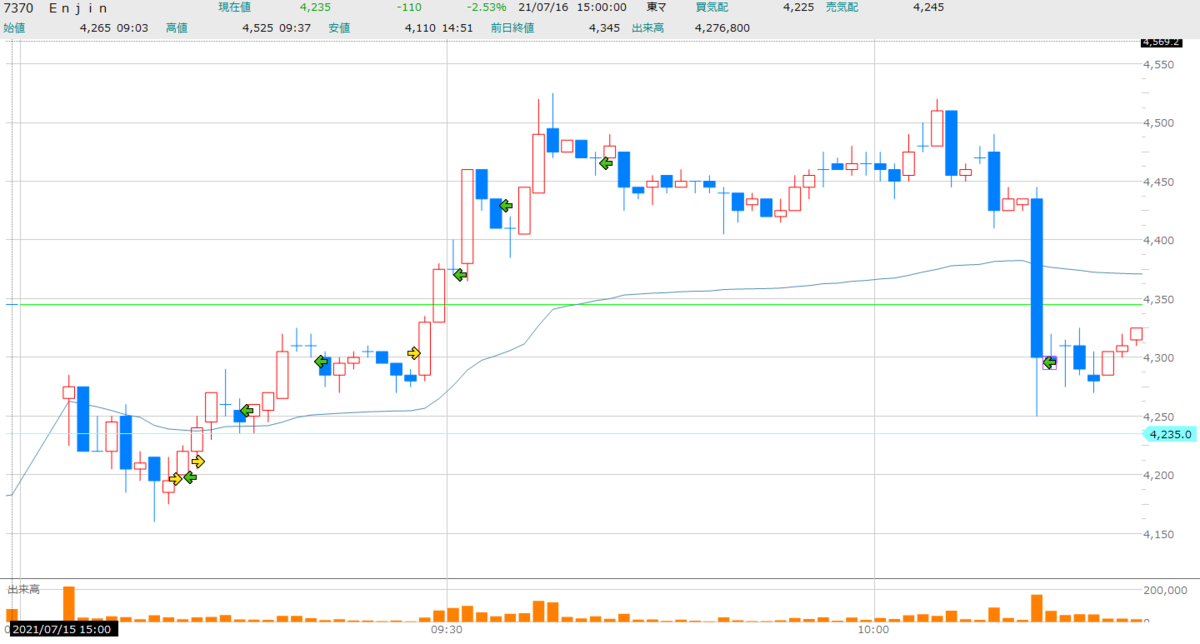Click the 売気配 label

coord(842,8)
